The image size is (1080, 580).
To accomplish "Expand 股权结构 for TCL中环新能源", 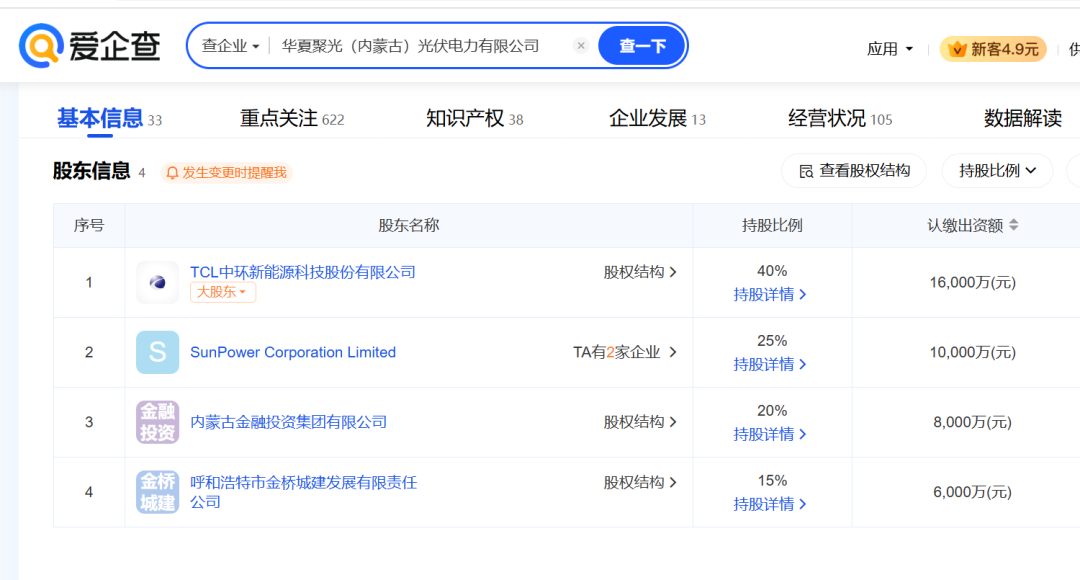I will pos(640,271).
